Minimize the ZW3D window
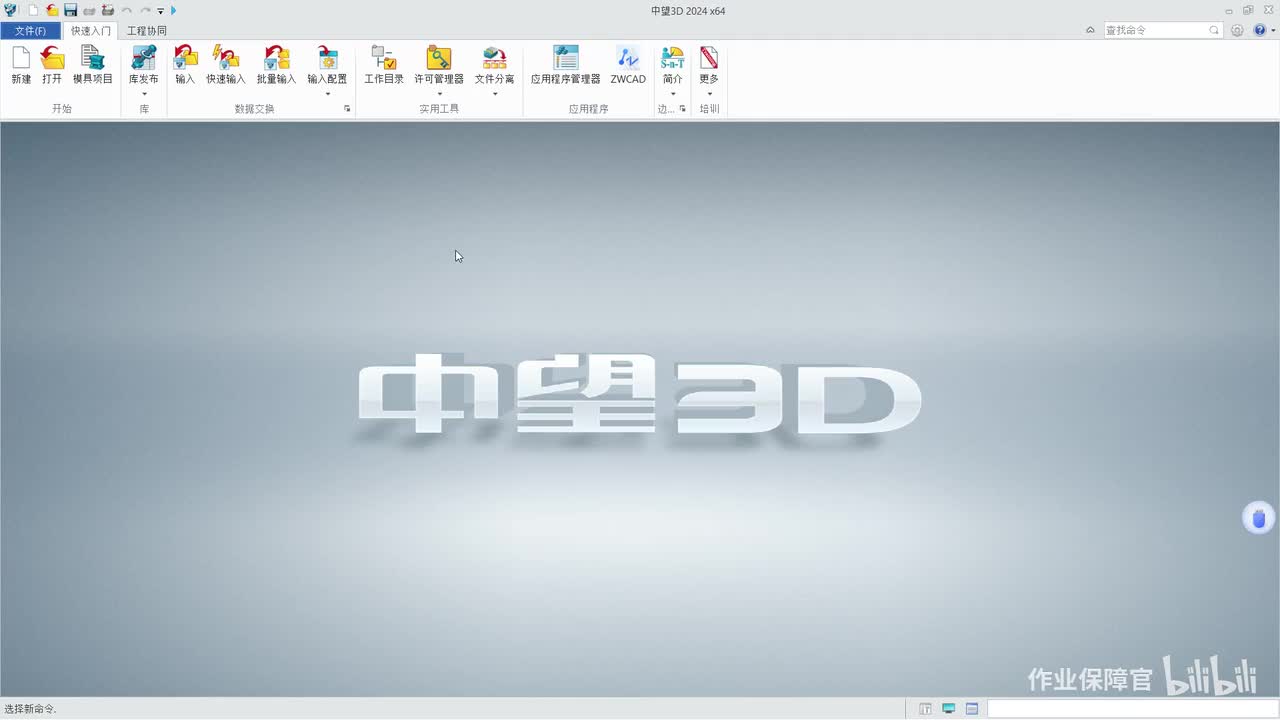The height and width of the screenshot is (720, 1280). (1229, 10)
